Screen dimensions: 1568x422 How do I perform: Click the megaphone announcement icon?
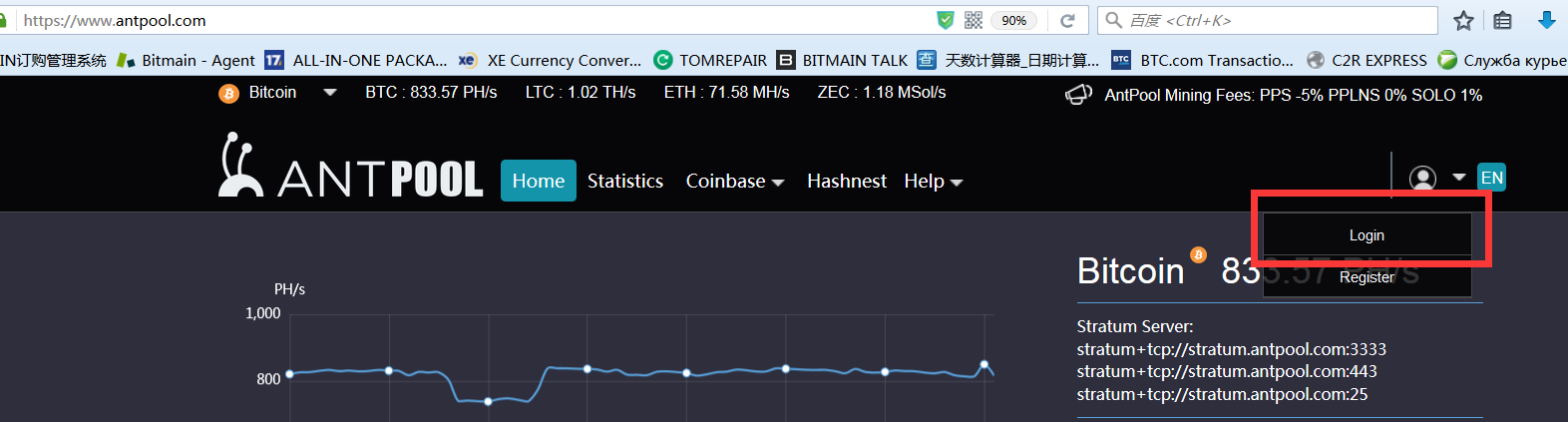click(x=1078, y=95)
